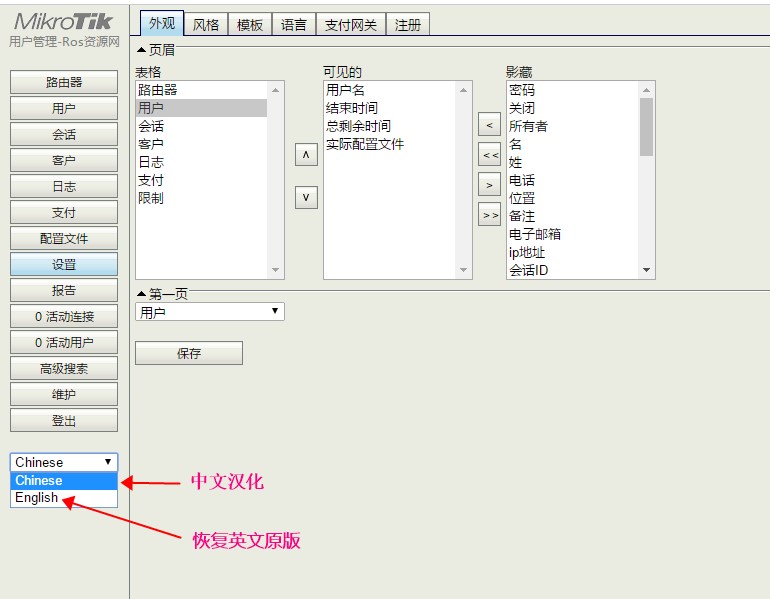
Task: Save settings with the 保存 button
Action: (189, 353)
